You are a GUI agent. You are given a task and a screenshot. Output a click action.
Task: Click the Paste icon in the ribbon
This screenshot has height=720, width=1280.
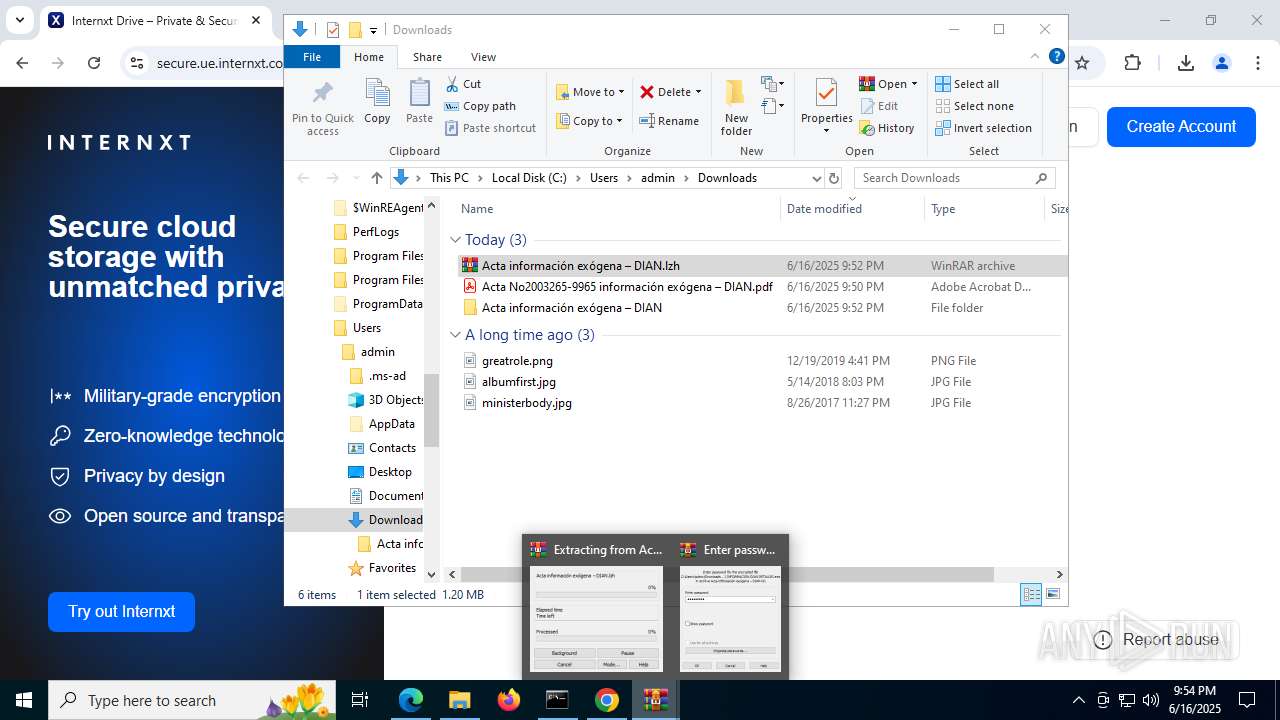[x=419, y=102]
